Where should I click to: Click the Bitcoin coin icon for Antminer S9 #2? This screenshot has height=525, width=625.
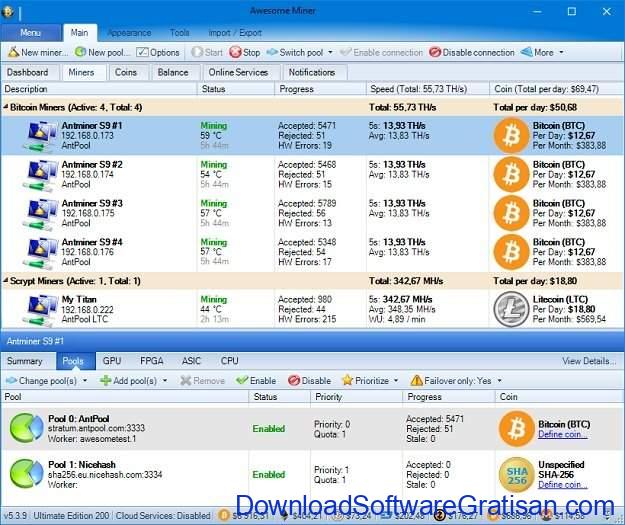(x=511, y=175)
